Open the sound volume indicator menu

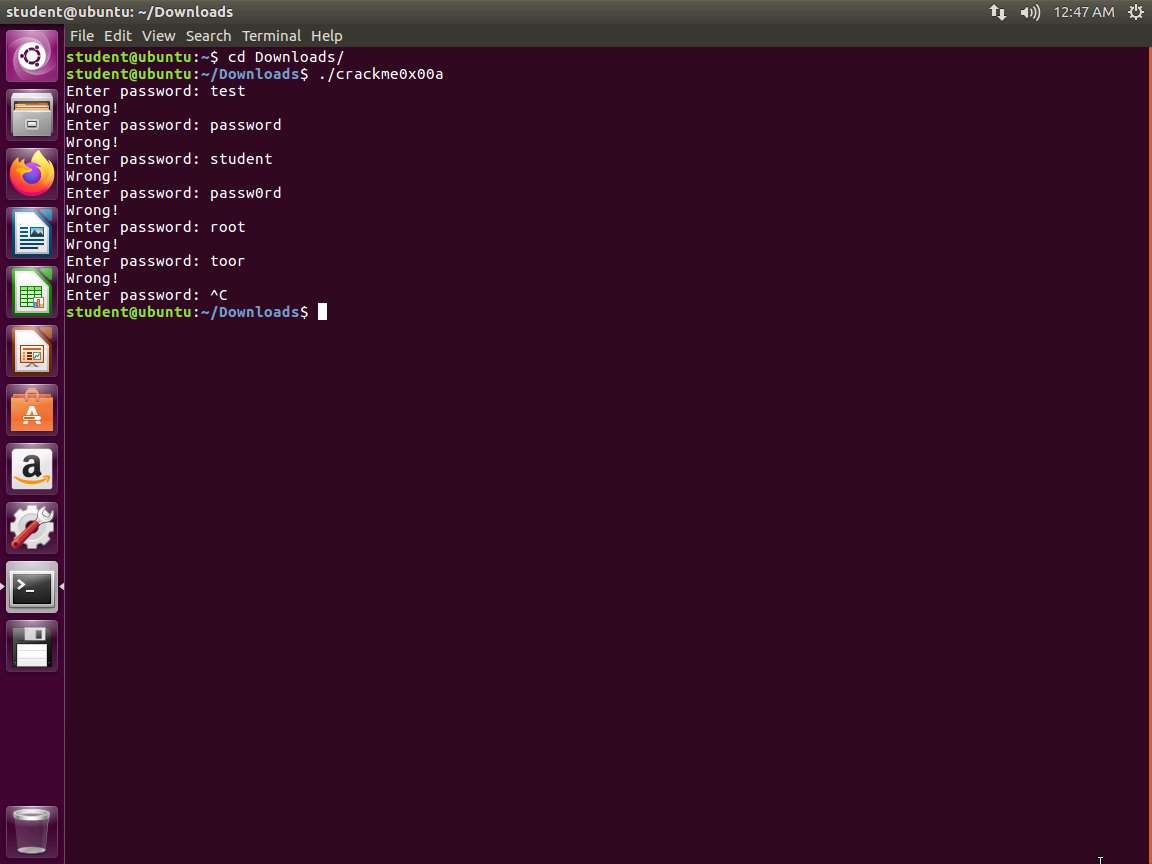(1030, 12)
